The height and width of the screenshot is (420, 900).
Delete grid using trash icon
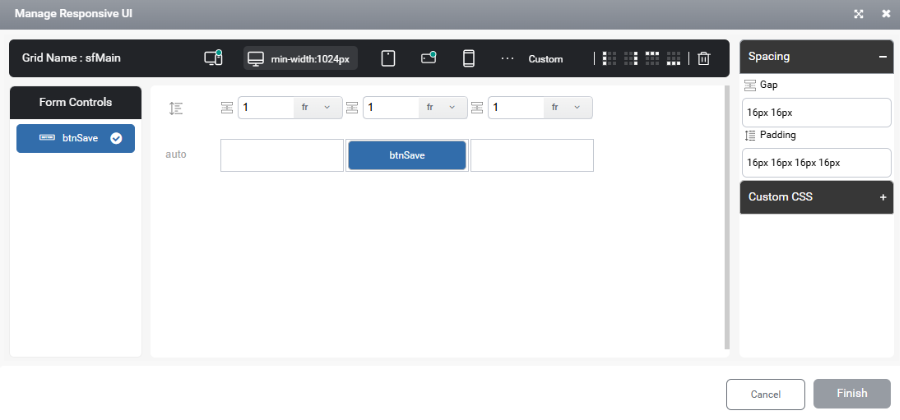(x=704, y=59)
